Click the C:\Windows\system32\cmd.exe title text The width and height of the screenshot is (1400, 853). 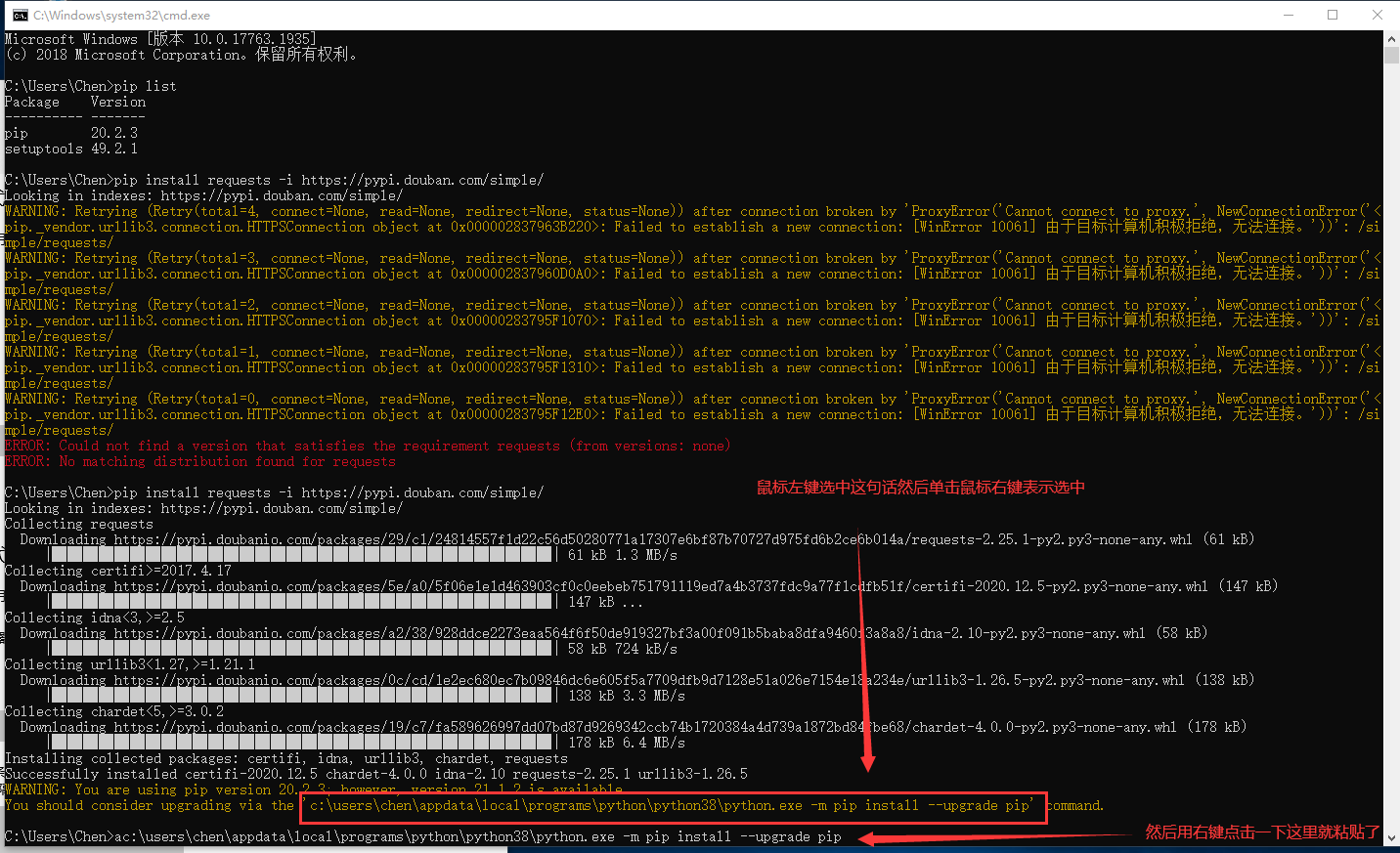pyautogui.click(x=121, y=16)
